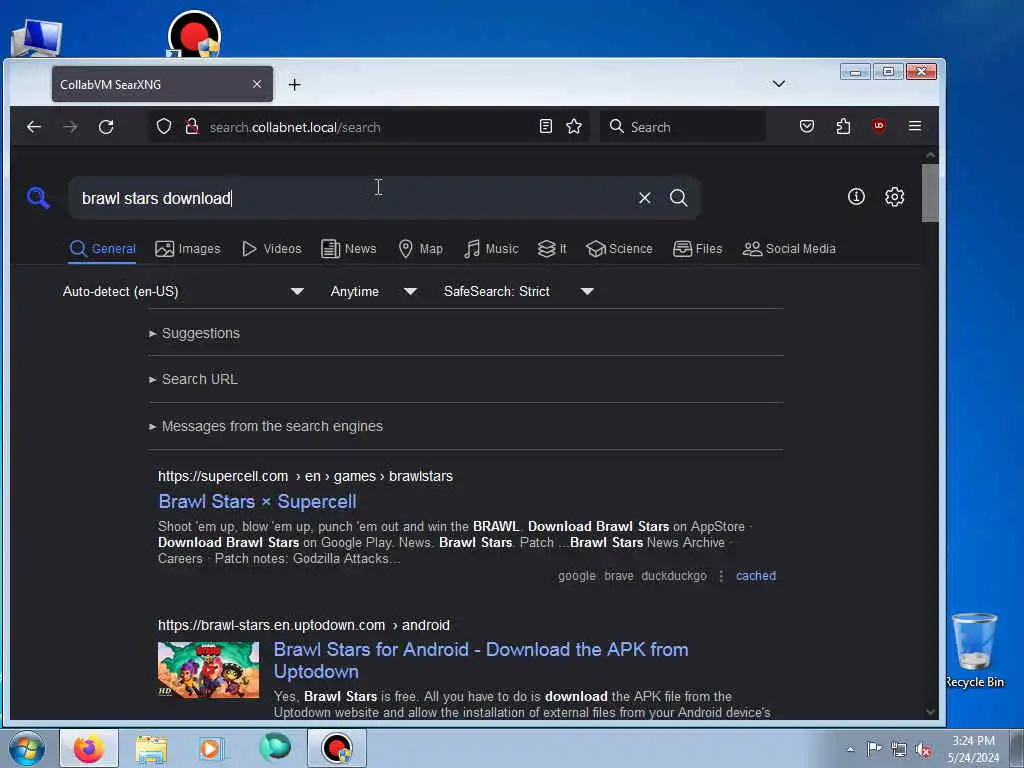Open the cached link for Supercell result
The image size is (1024, 768).
(x=756, y=576)
